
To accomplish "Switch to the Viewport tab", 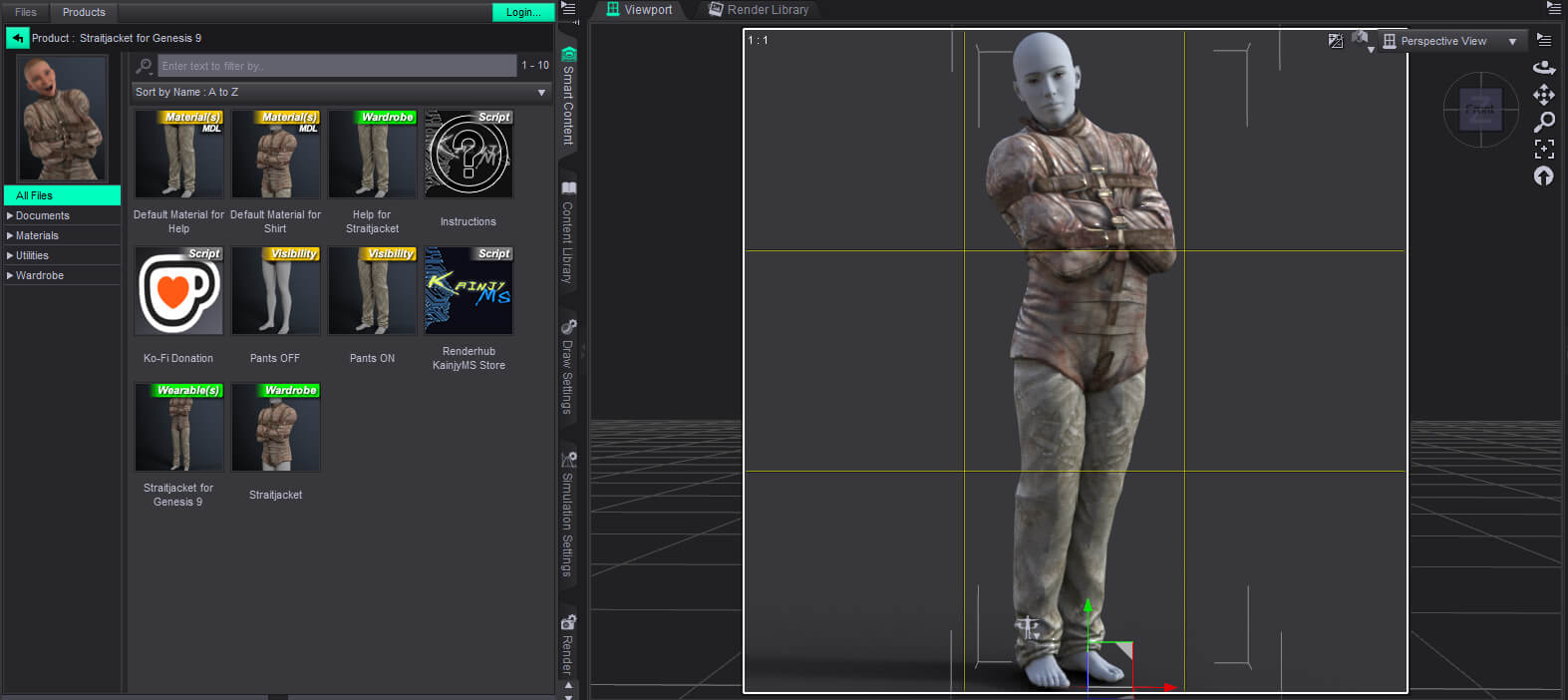I will pyautogui.click(x=640, y=10).
